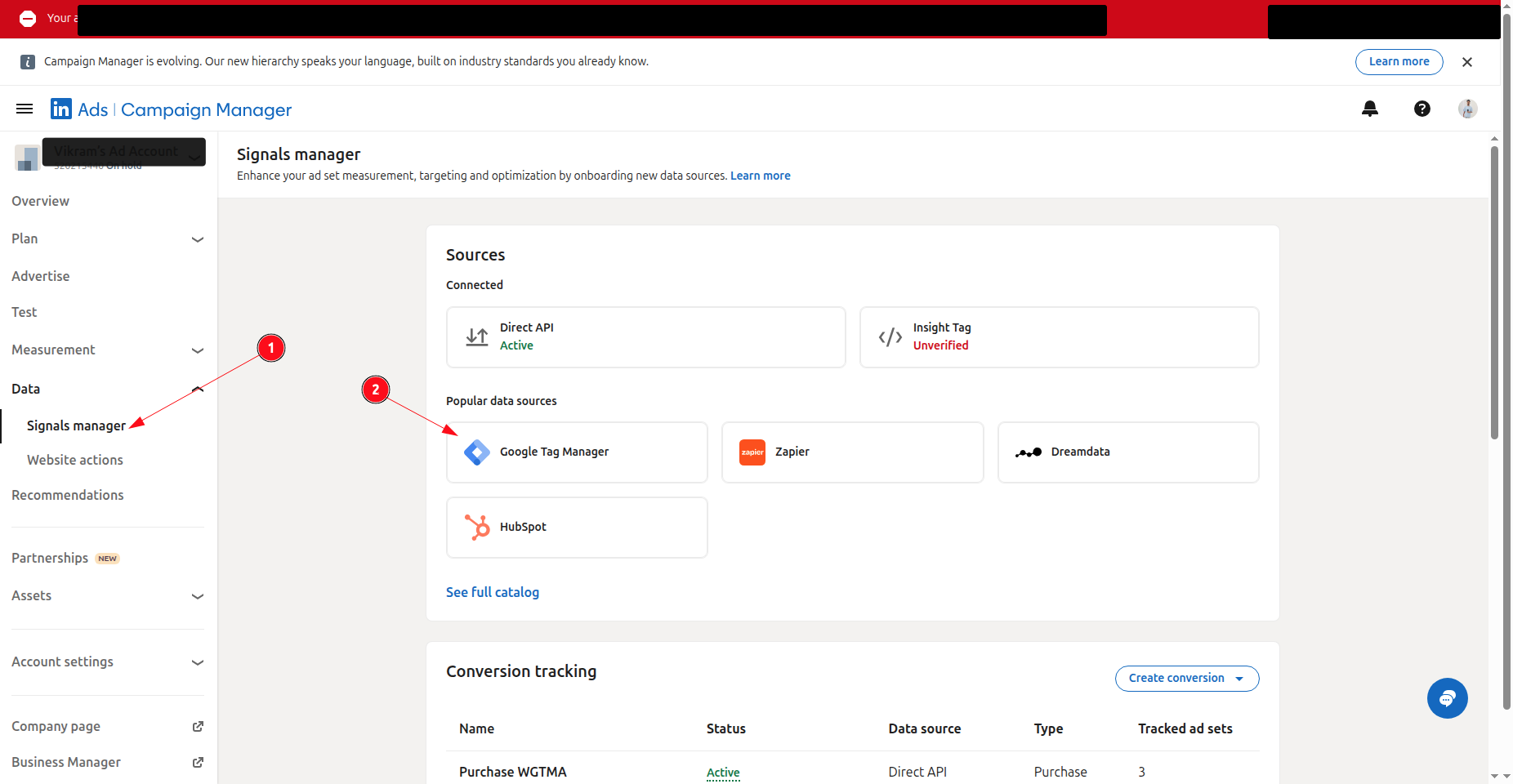
Task: Select the HubSpot data source card
Action: (577, 528)
